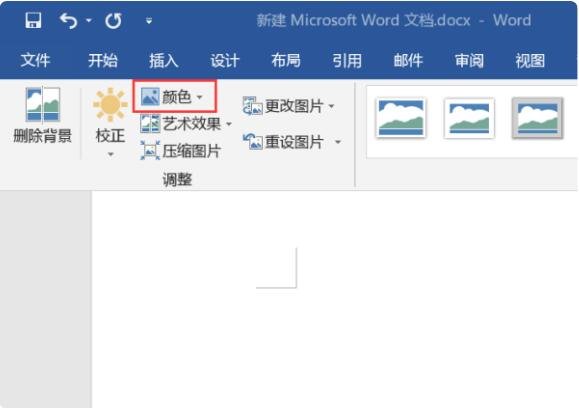Expand the 颜色 dropdown arrow
Screen dimensions: 579x408
[199, 97]
